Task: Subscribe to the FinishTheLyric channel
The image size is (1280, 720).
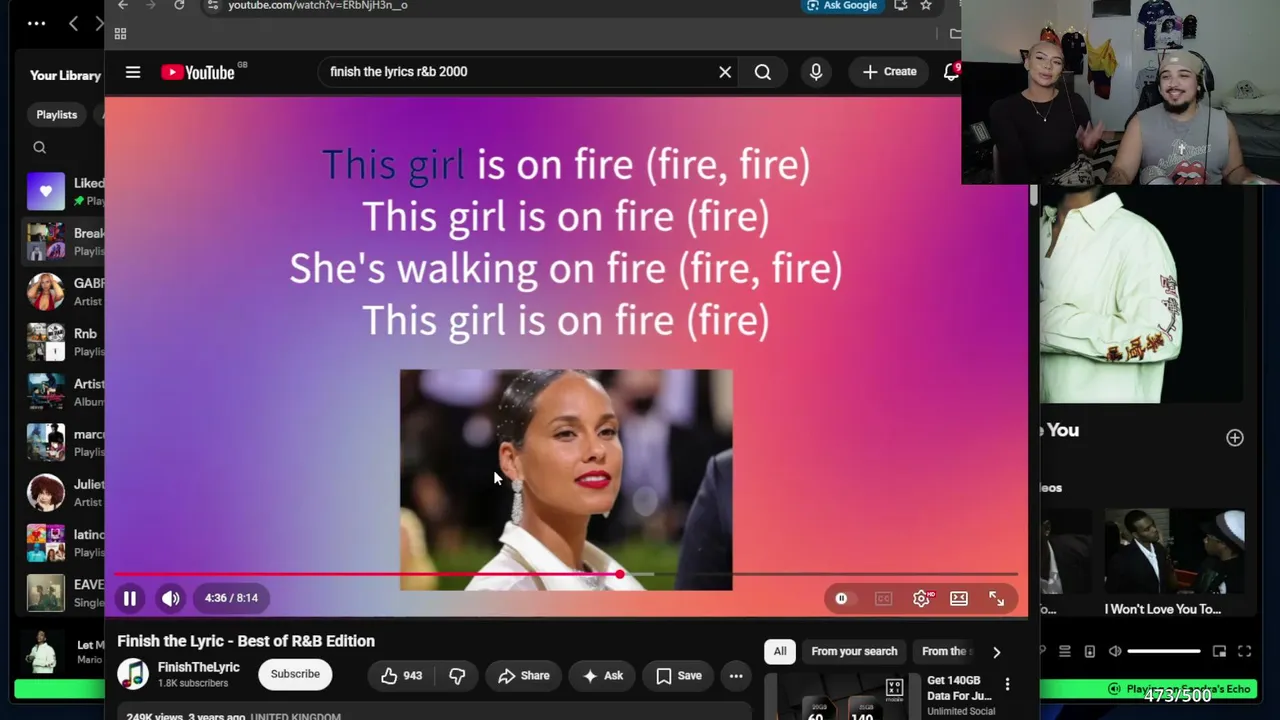Action: [295, 674]
